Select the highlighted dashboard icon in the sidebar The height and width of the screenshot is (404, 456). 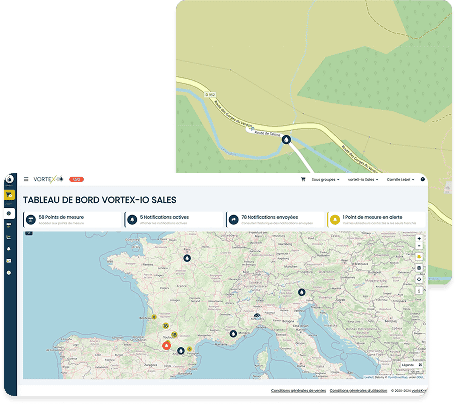(x=9, y=213)
